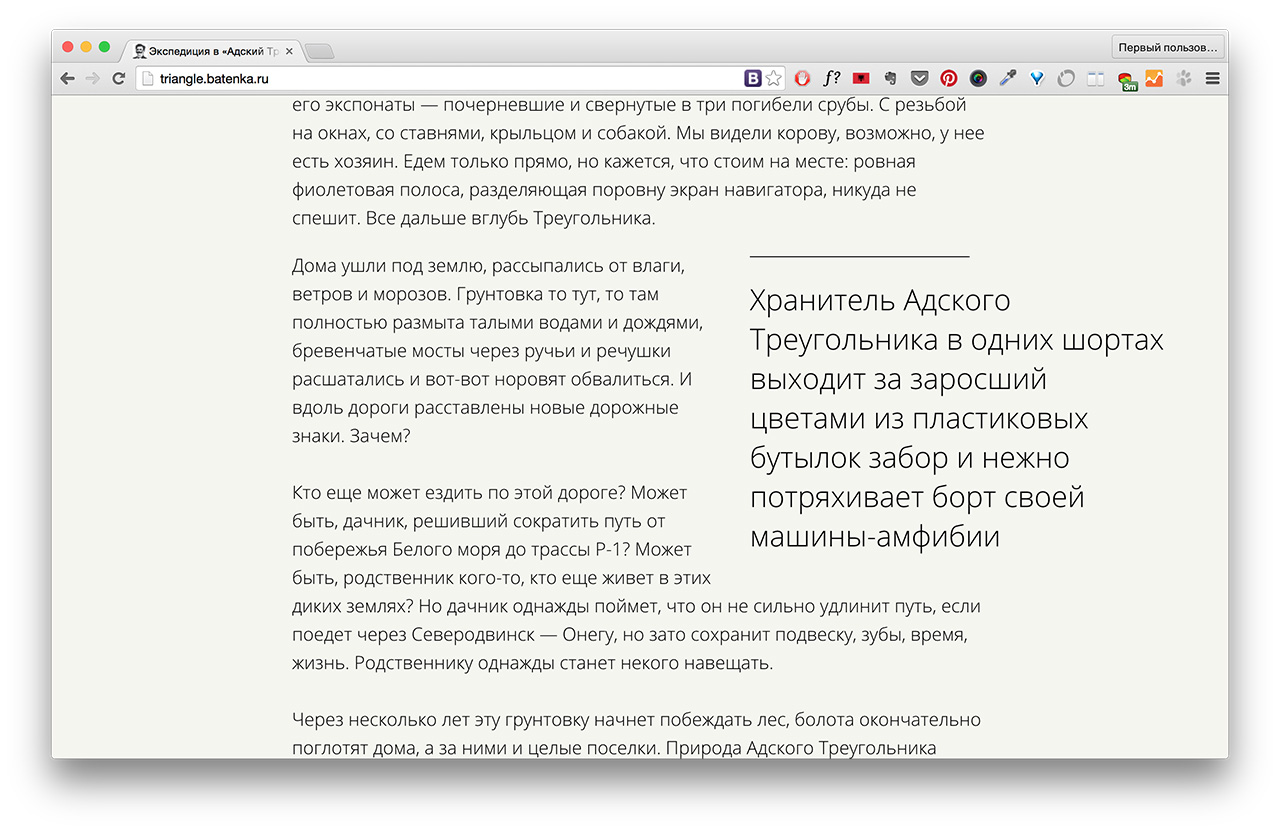The width and height of the screenshot is (1280, 832).
Task: Go back to the previous page
Action: click(x=68, y=78)
